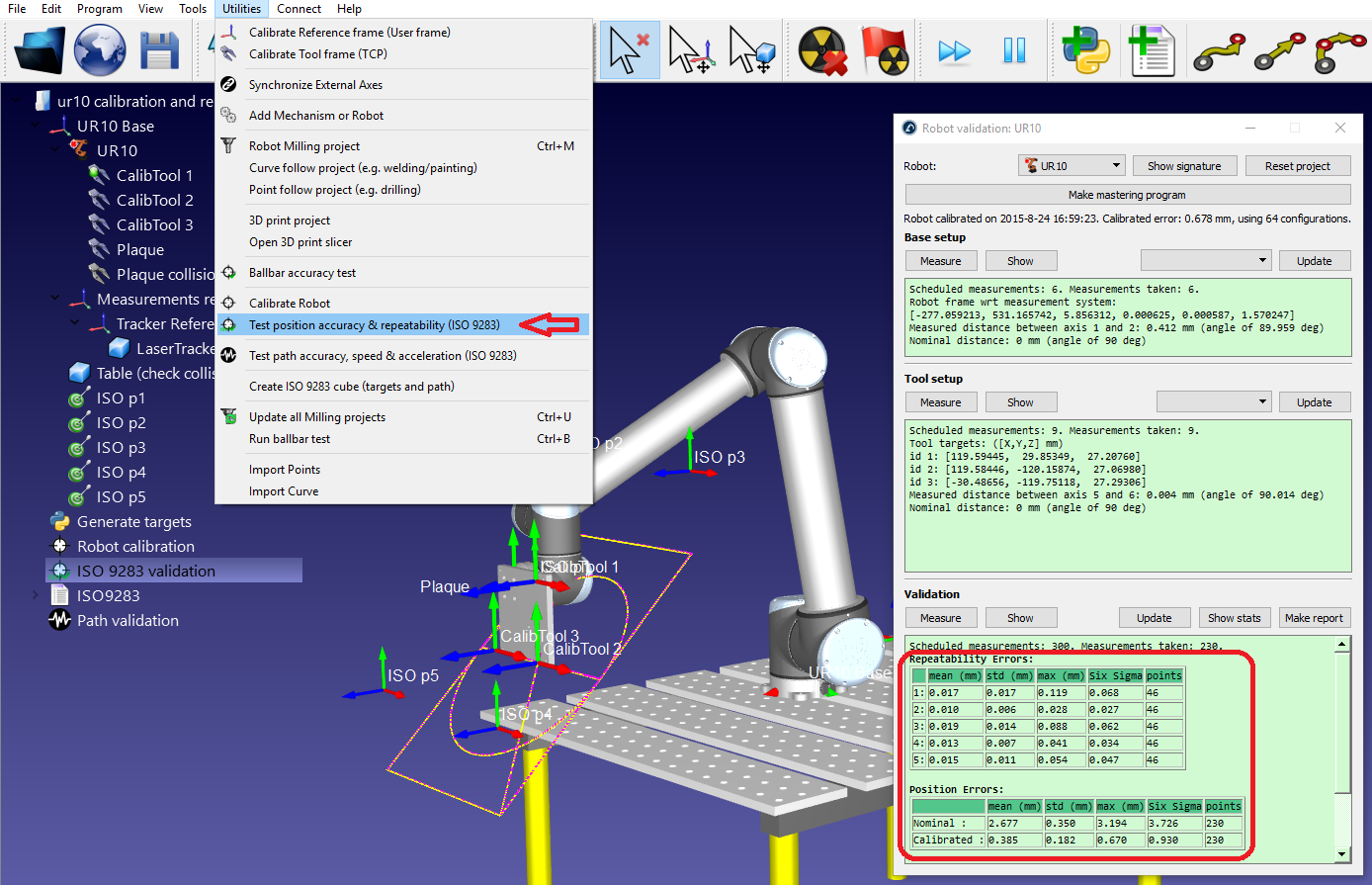Click the open folder icon in toolbar

click(41, 49)
